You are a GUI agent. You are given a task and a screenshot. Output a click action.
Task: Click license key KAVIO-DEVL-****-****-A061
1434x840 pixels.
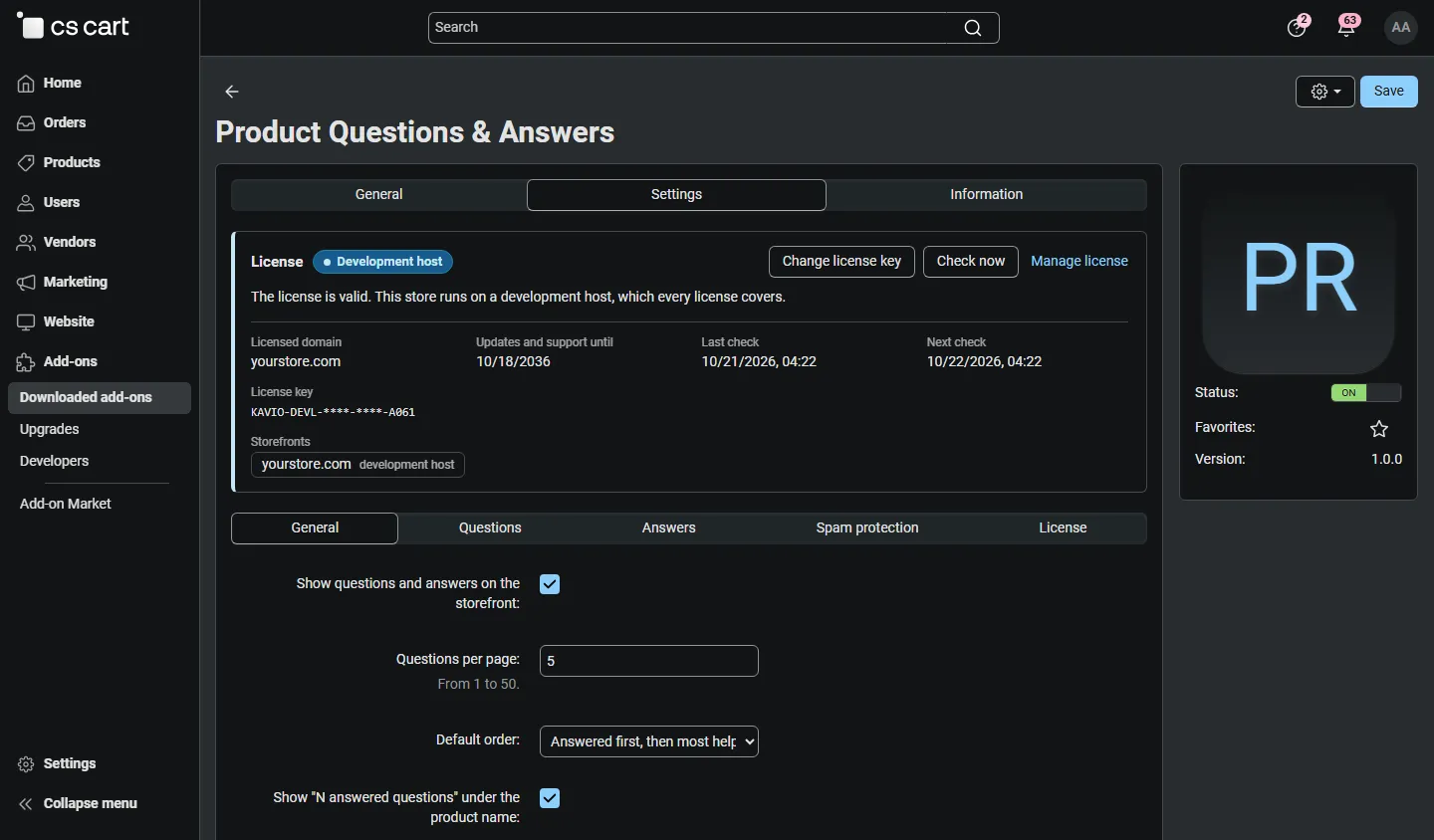(x=333, y=412)
